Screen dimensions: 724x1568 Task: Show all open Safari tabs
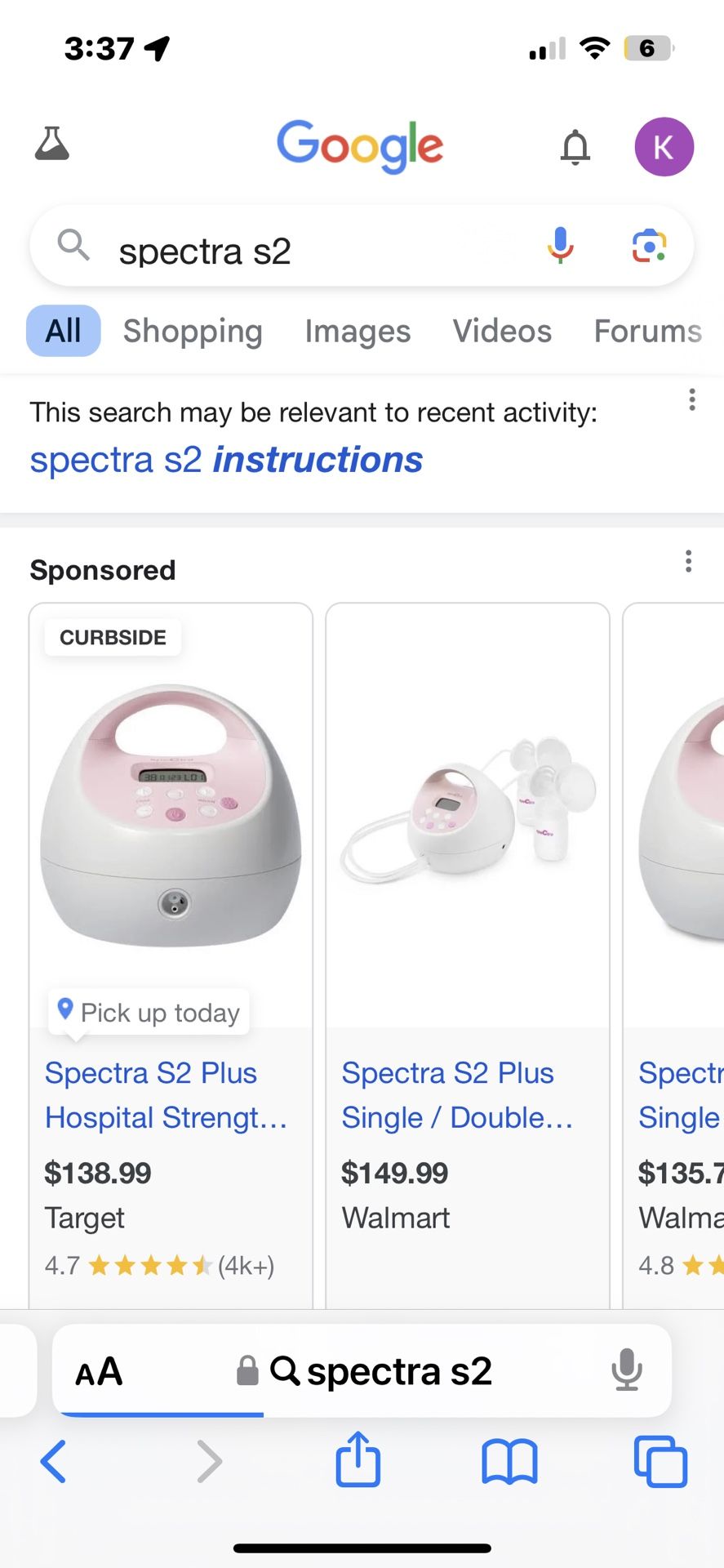point(660,1462)
